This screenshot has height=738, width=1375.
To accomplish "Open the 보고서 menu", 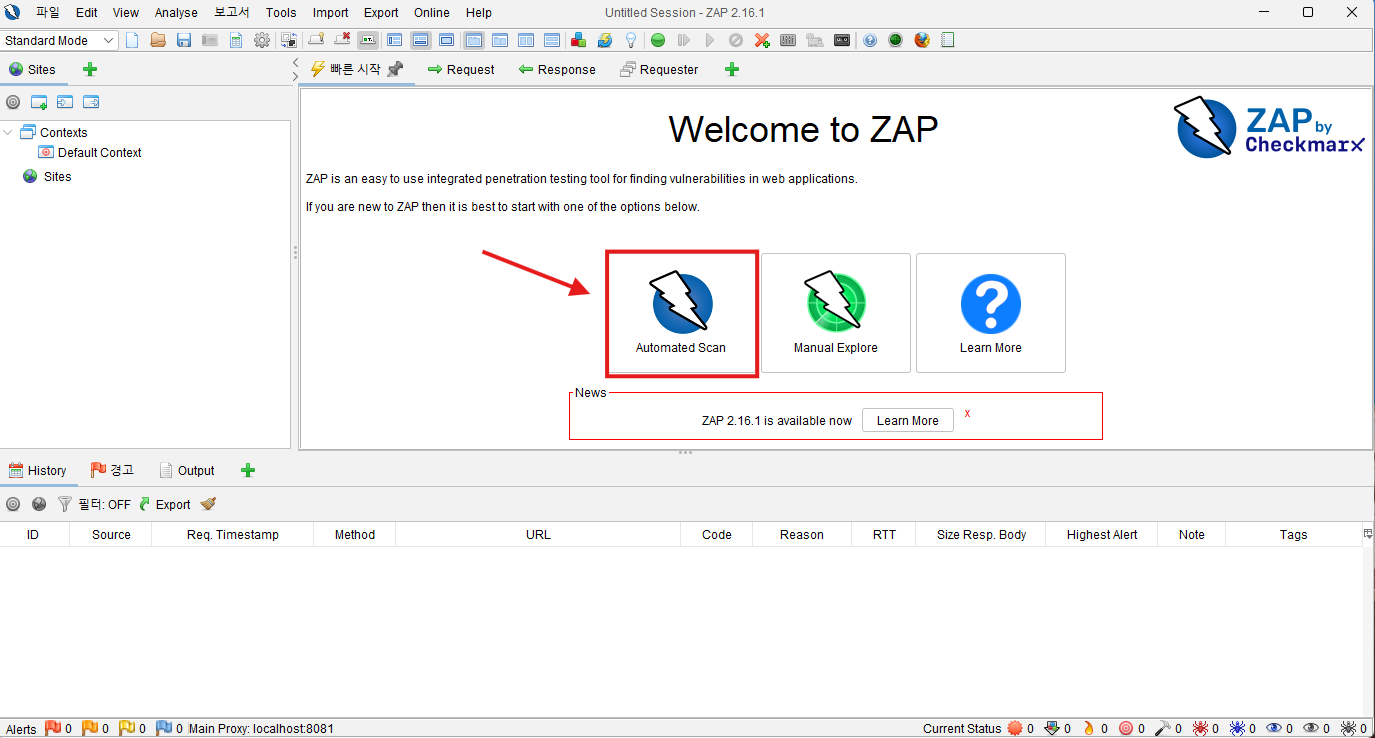I will click(x=232, y=13).
